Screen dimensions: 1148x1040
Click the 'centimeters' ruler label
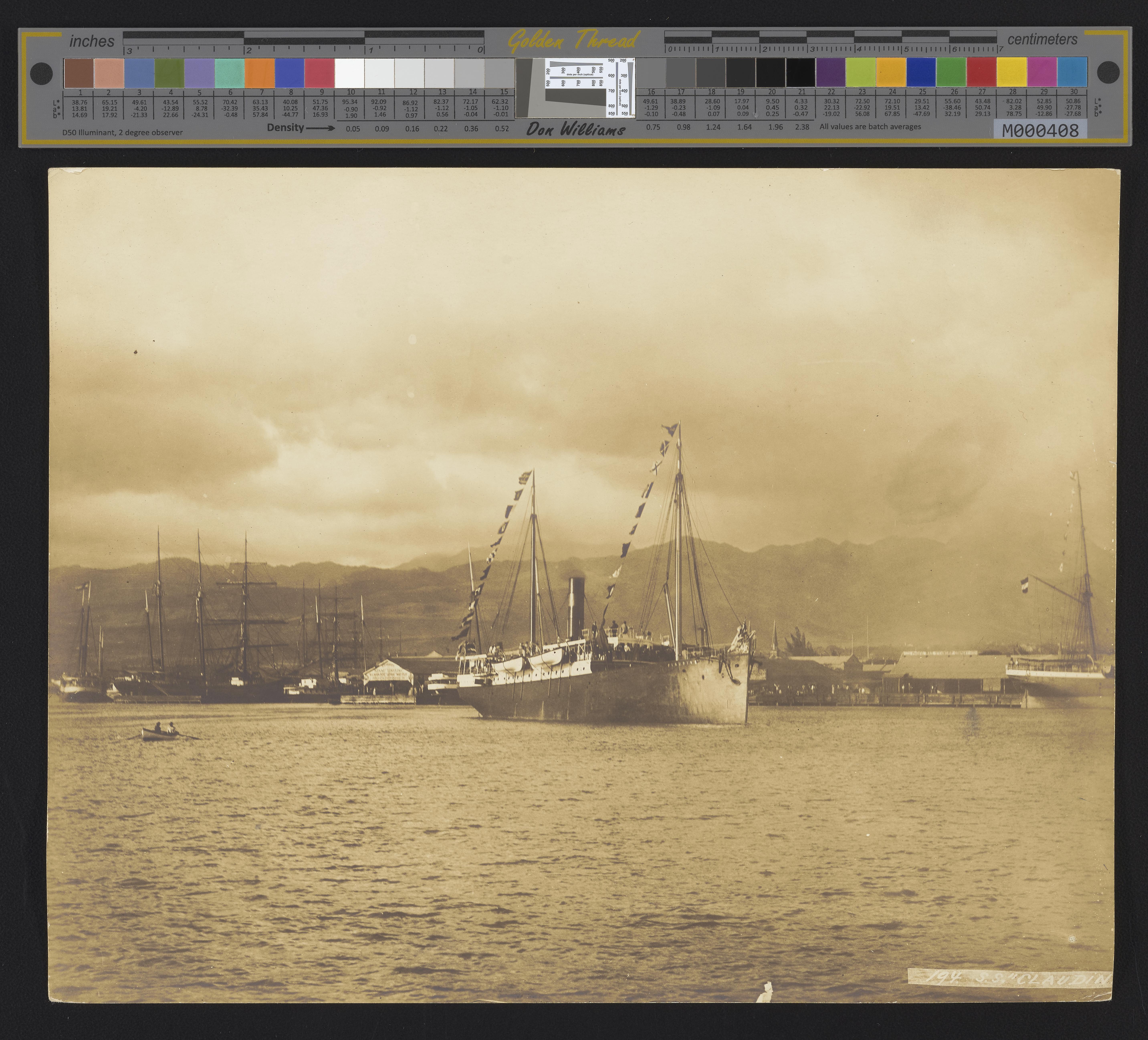tap(1043, 39)
